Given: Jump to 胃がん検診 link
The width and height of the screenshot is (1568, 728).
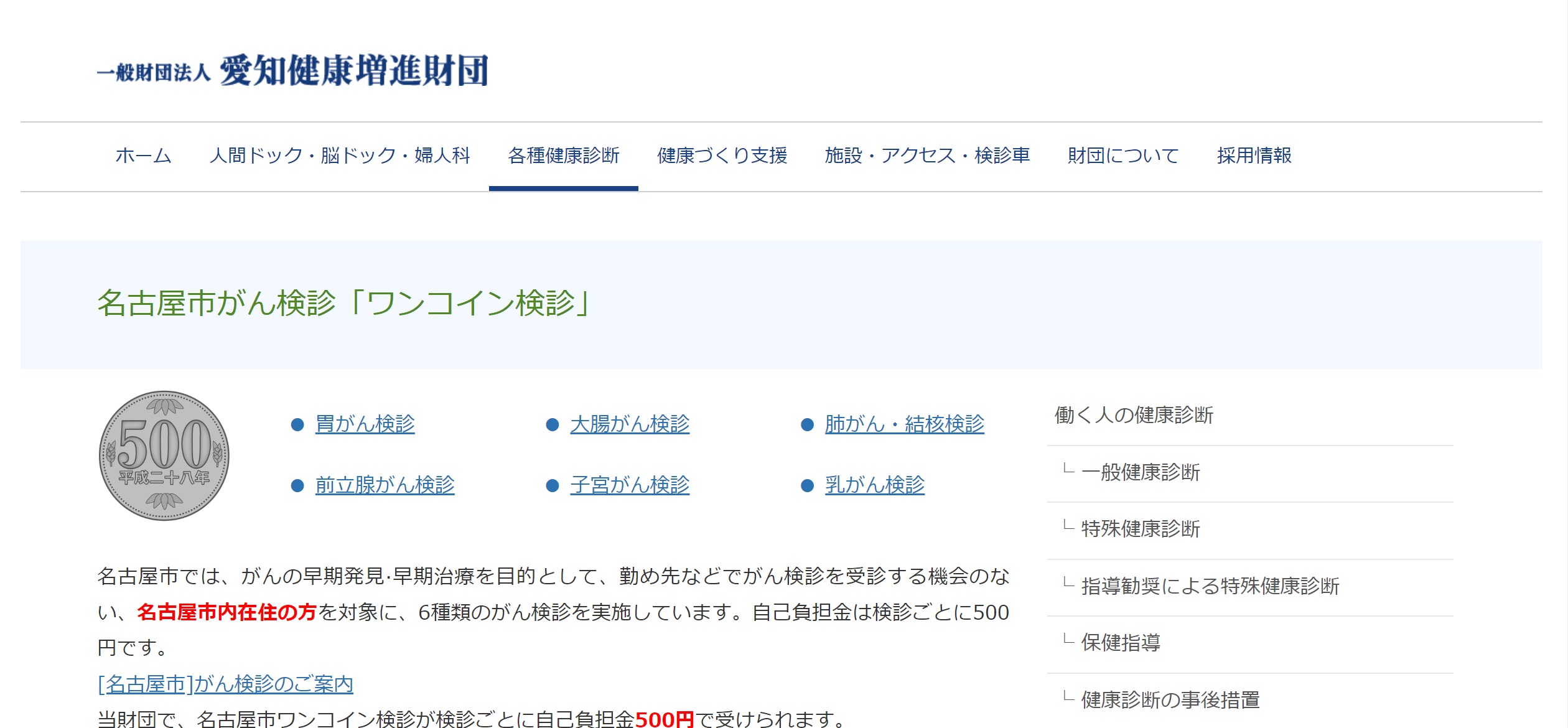Looking at the screenshot, I should (x=365, y=424).
